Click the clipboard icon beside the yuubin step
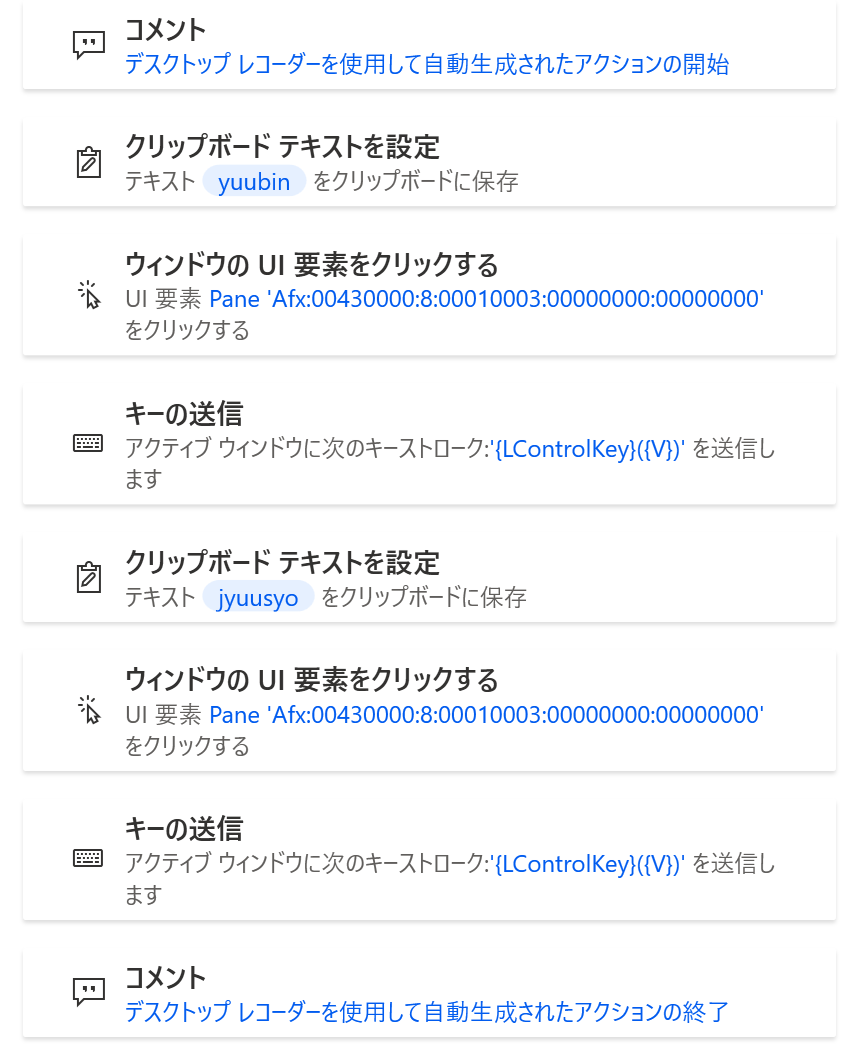 tap(88, 163)
